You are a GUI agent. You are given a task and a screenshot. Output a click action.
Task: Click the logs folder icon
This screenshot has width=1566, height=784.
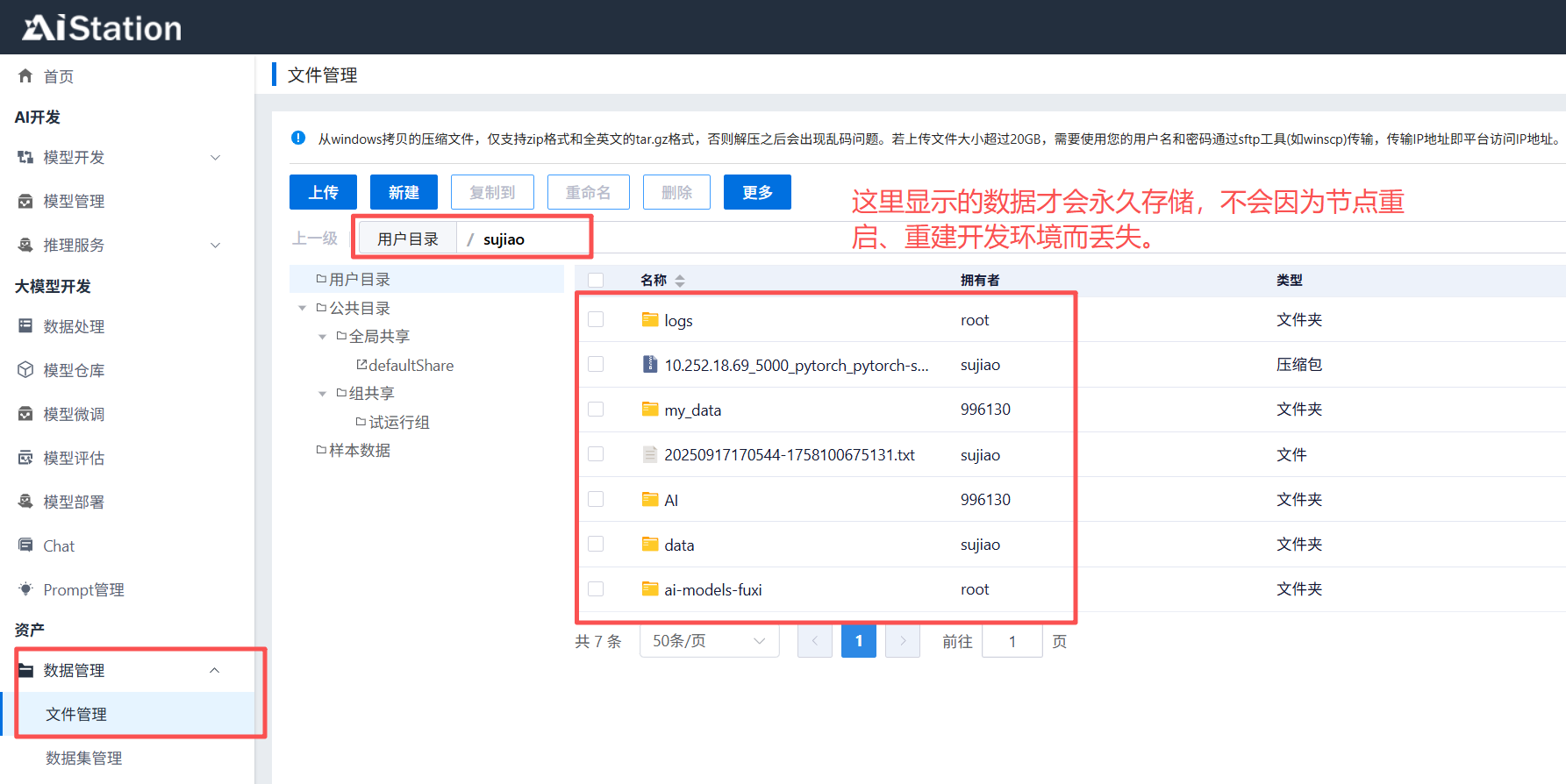point(649,320)
